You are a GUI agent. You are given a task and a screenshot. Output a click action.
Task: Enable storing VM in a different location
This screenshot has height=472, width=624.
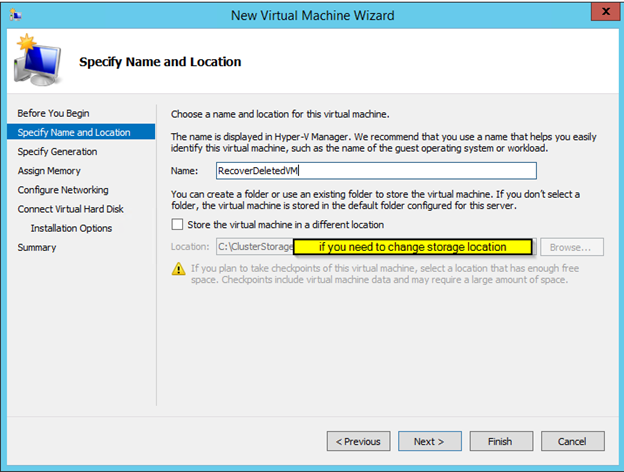[178, 225]
